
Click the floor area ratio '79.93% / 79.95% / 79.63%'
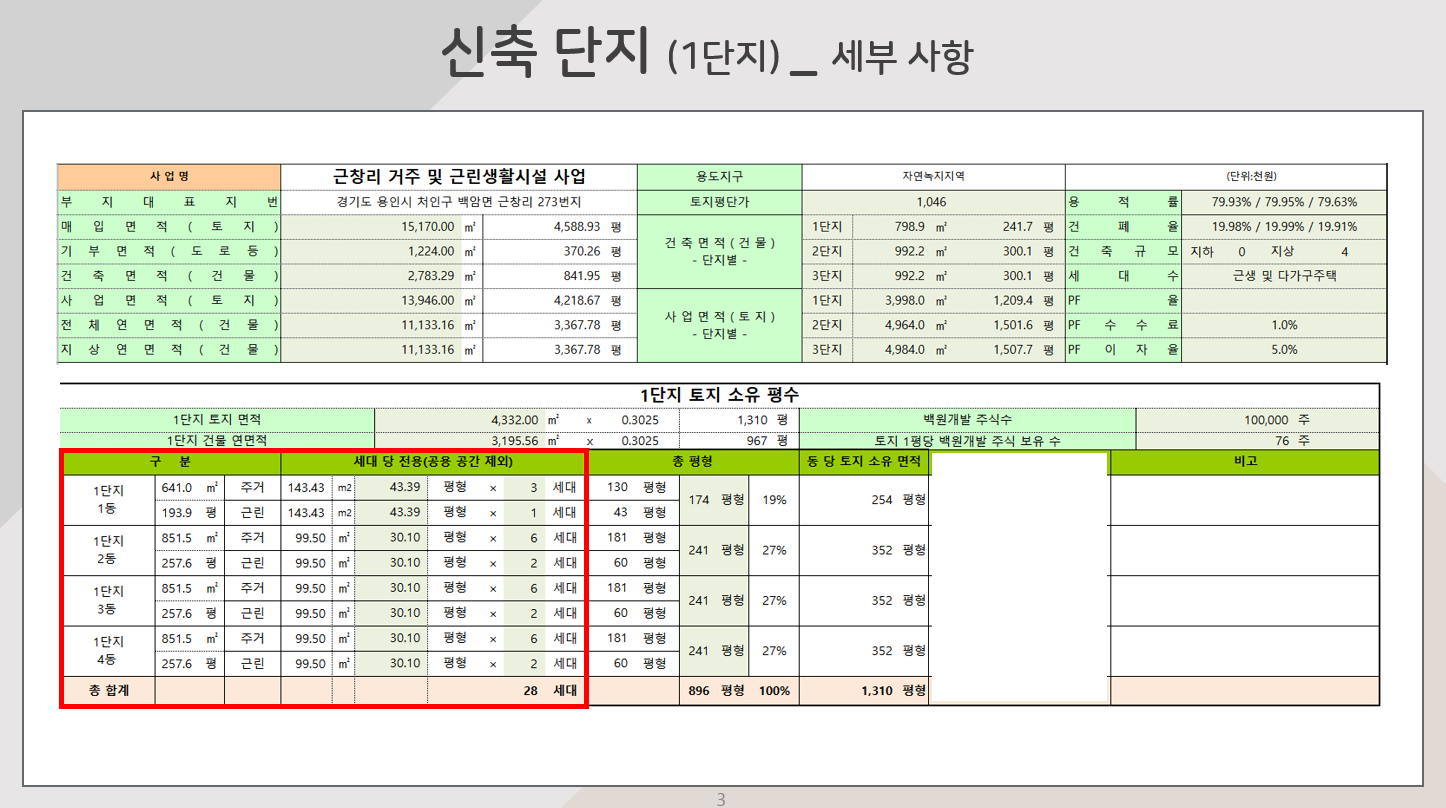tap(1284, 201)
